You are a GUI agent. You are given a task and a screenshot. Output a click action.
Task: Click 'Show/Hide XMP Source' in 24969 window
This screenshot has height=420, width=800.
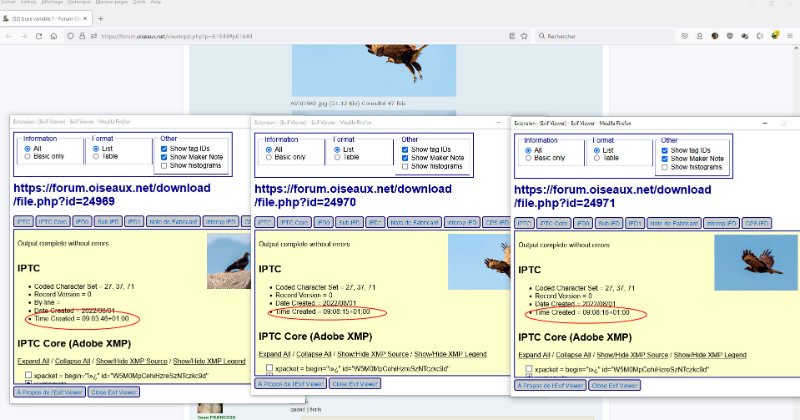click(132, 361)
